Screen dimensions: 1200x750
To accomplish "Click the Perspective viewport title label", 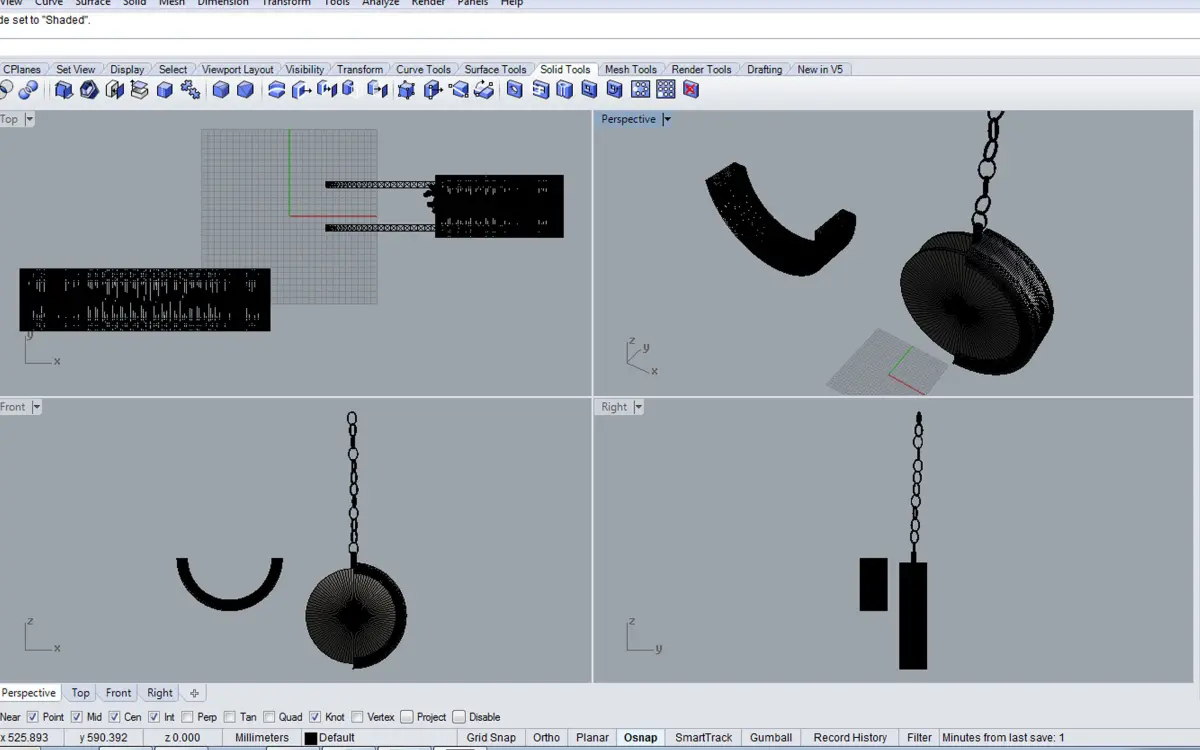I will tap(628, 119).
